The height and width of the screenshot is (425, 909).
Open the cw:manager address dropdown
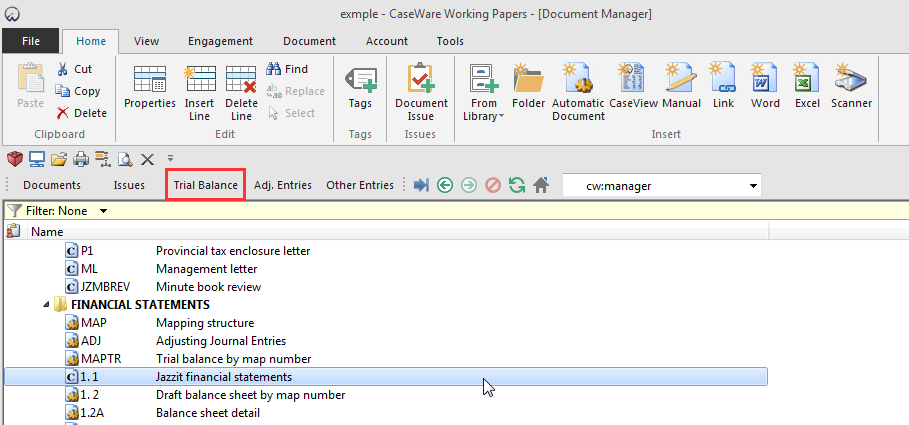(753, 186)
